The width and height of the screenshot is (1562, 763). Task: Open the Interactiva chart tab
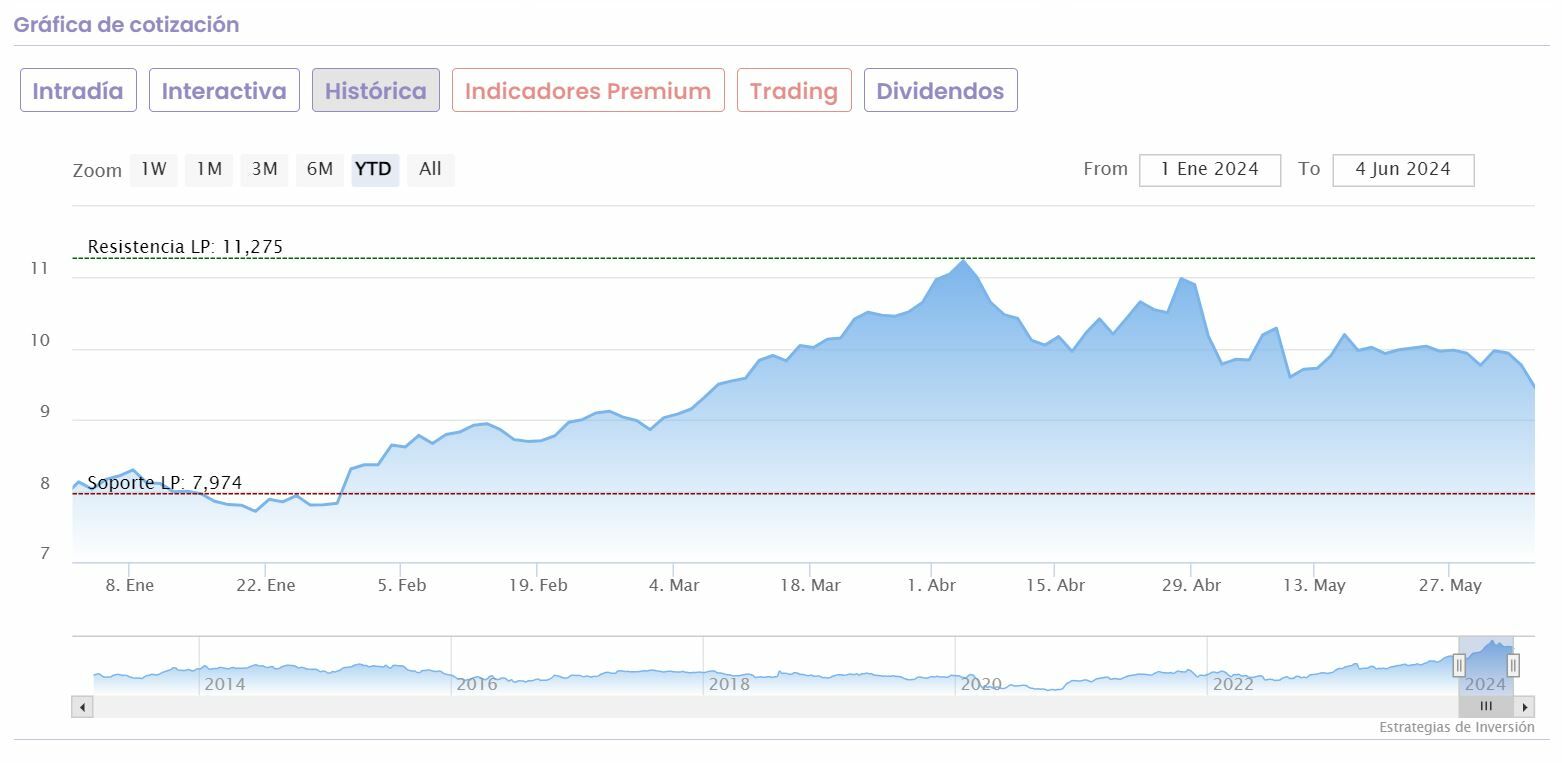[224, 91]
